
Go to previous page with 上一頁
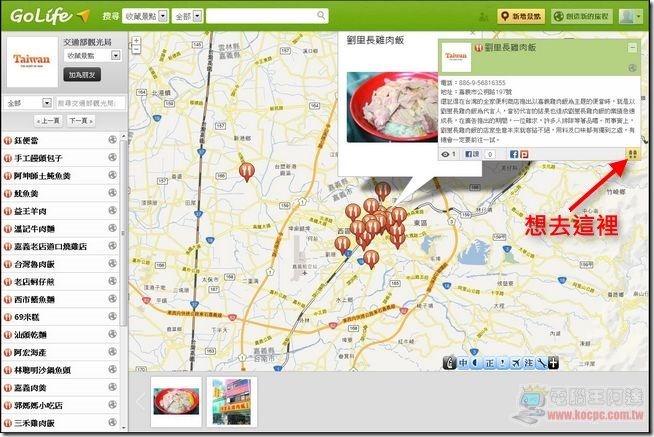pos(48,121)
